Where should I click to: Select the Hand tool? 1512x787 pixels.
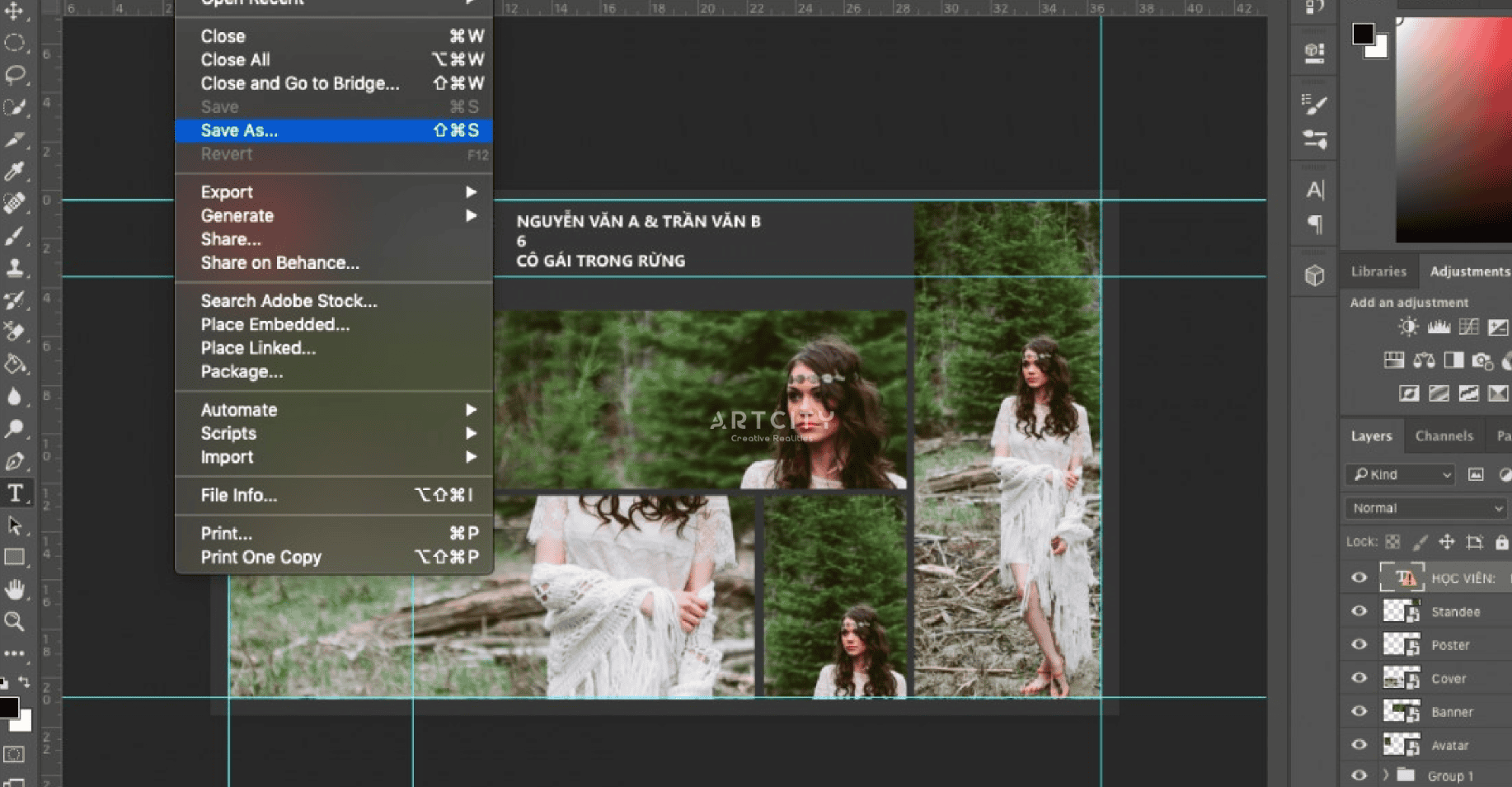15,589
